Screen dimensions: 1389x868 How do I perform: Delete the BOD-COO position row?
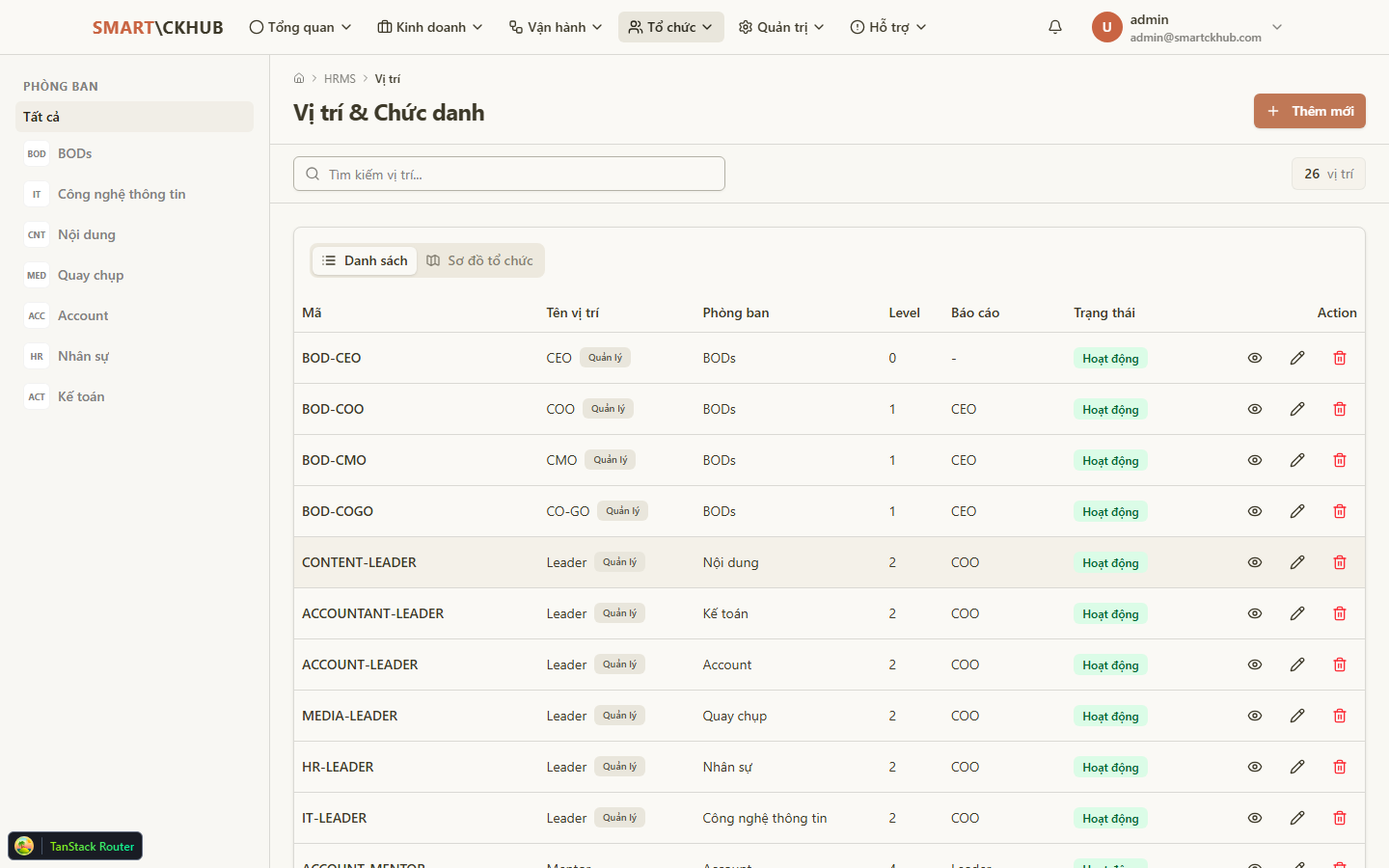1340,409
